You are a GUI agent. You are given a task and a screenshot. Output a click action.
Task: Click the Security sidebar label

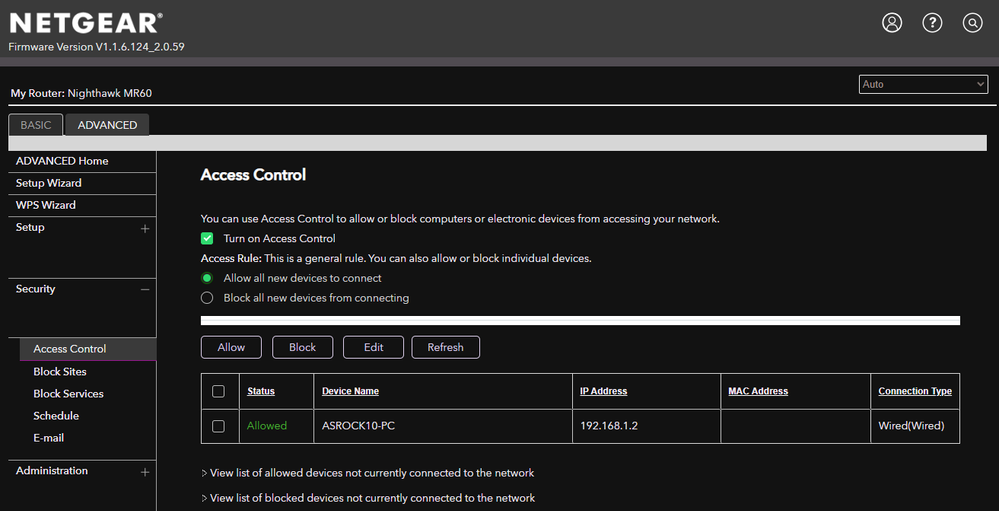pyautogui.click(x=36, y=289)
